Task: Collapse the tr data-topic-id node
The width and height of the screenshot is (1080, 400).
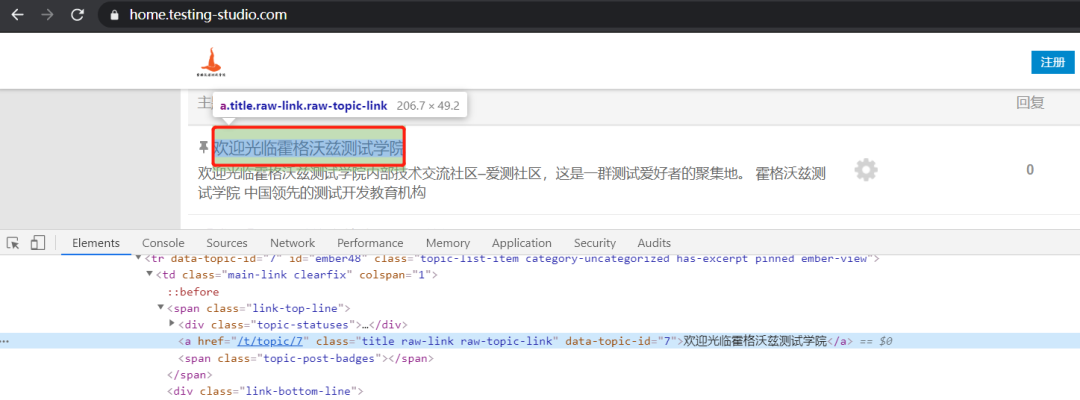Action: [x=138, y=259]
